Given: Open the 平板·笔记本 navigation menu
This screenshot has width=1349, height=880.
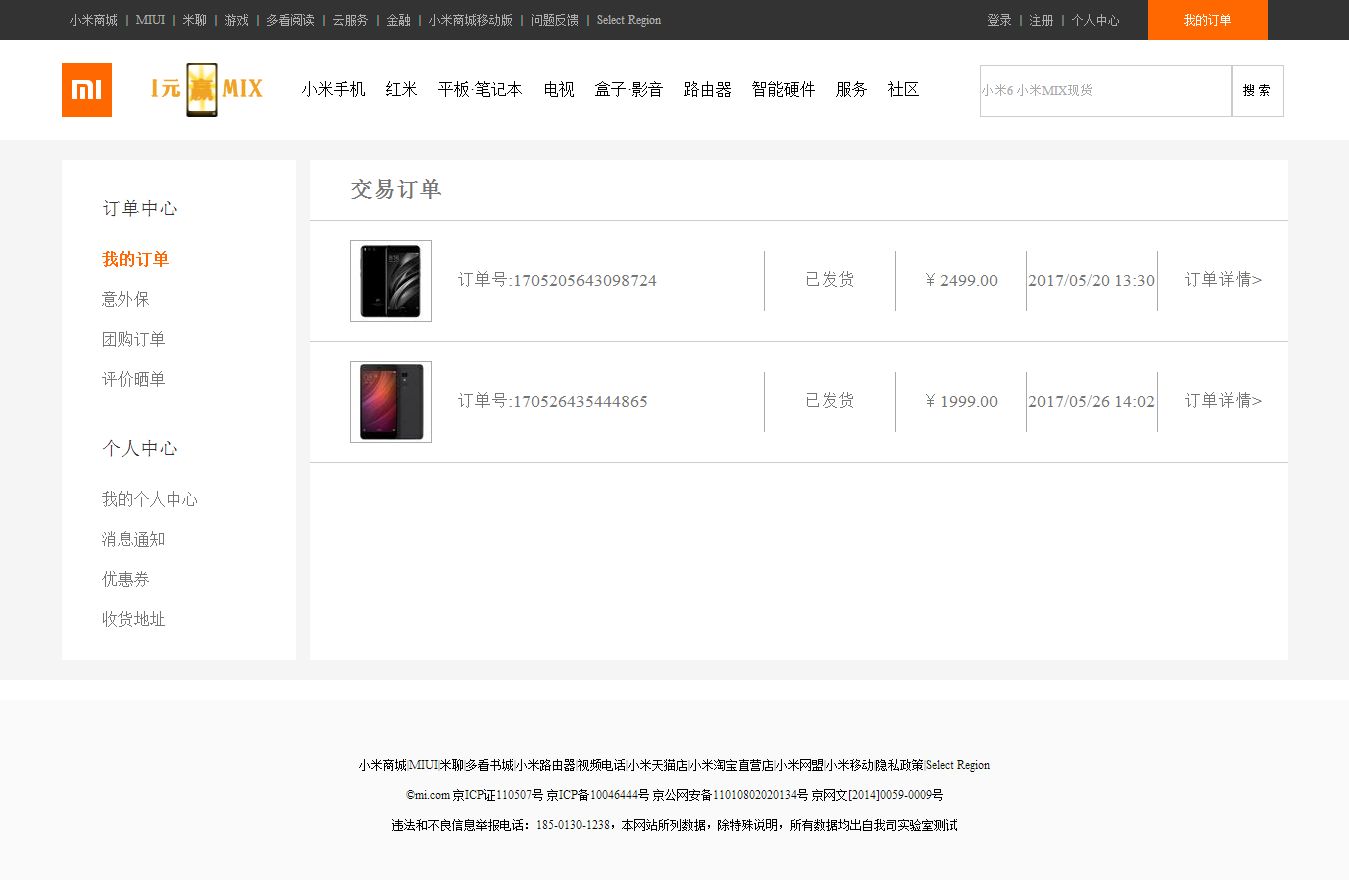Looking at the screenshot, I should pyautogui.click(x=480, y=90).
